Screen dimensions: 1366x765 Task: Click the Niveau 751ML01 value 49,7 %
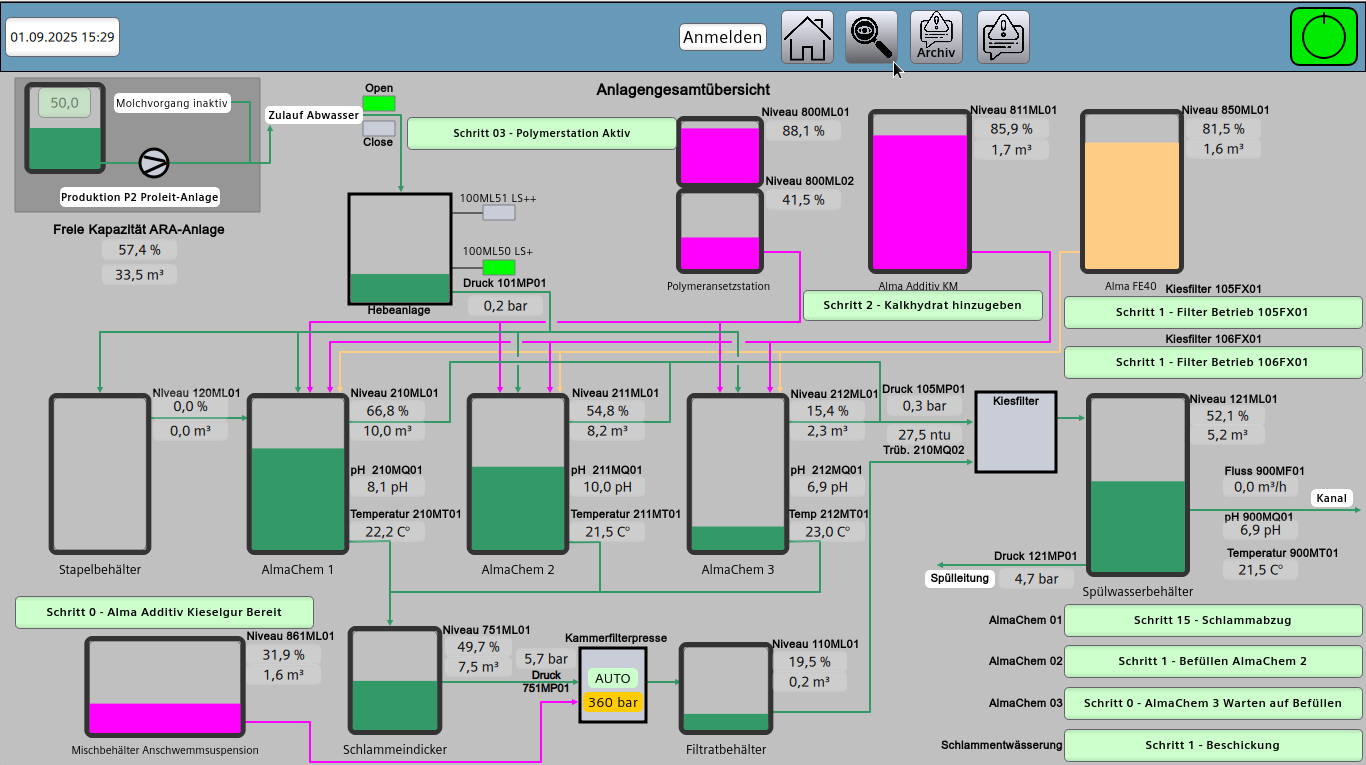478,646
